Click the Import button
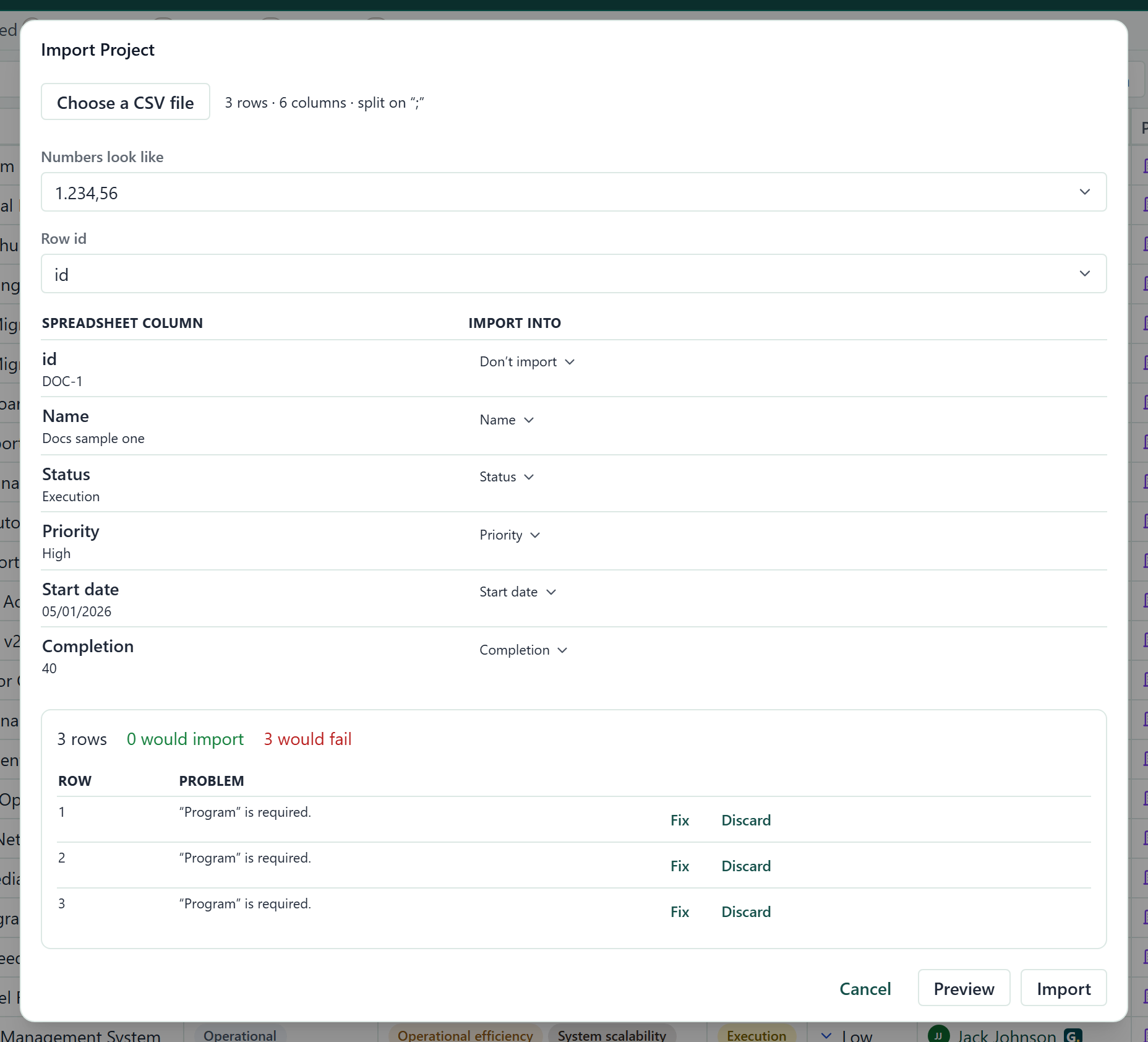Image resolution: width=1148 pixels, height=1042 pixels. click(1063, 989)
